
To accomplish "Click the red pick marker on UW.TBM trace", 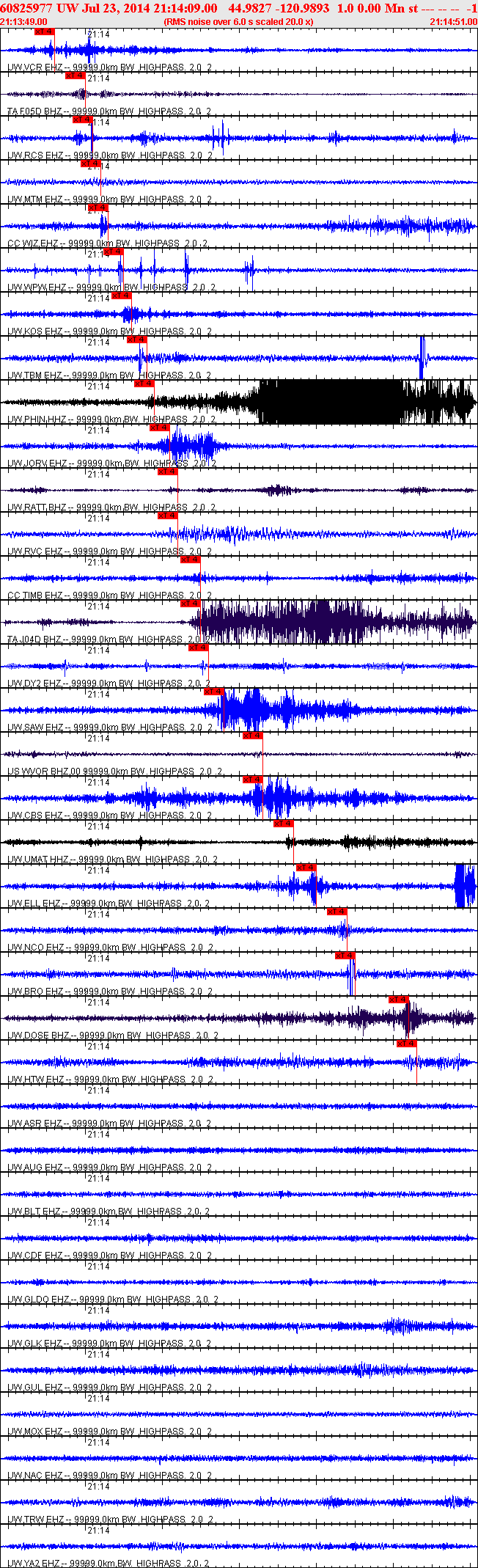I will (137, 340).
